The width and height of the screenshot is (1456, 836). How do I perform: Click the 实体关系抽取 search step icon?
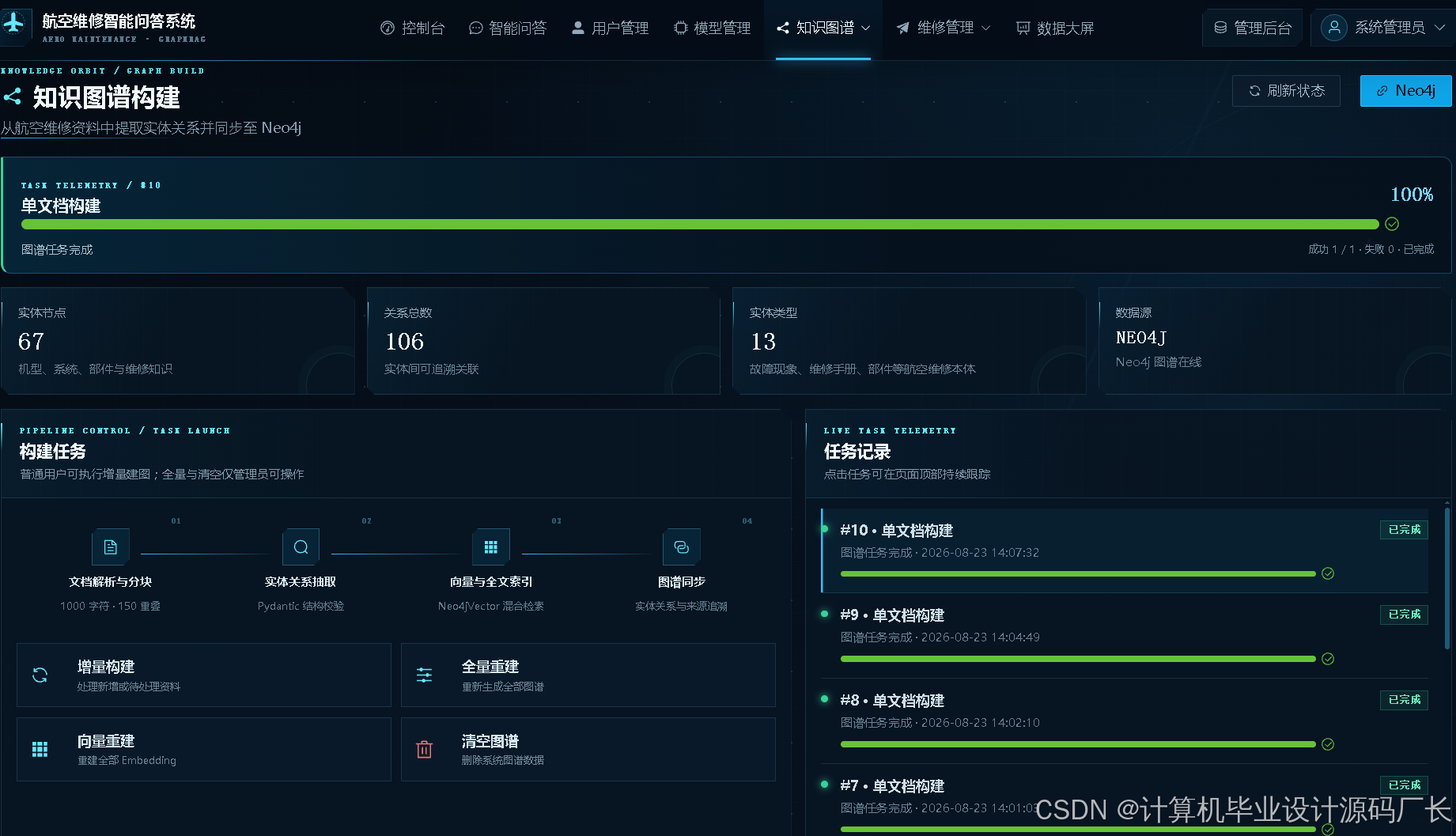pyautogui.click(x=301, y=547)
